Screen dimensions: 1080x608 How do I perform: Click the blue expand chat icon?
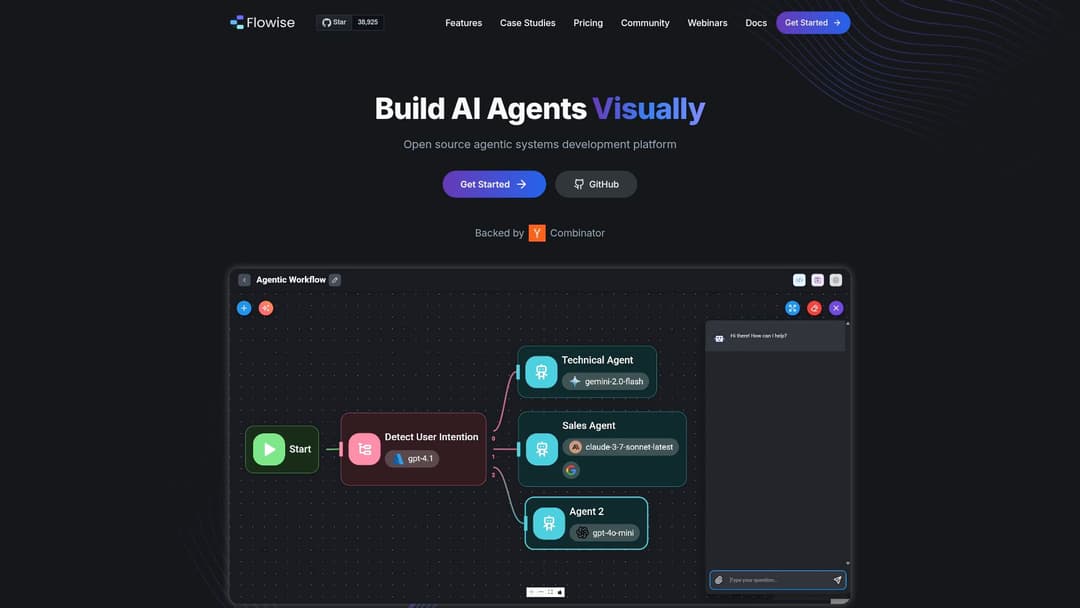point(792,308)
